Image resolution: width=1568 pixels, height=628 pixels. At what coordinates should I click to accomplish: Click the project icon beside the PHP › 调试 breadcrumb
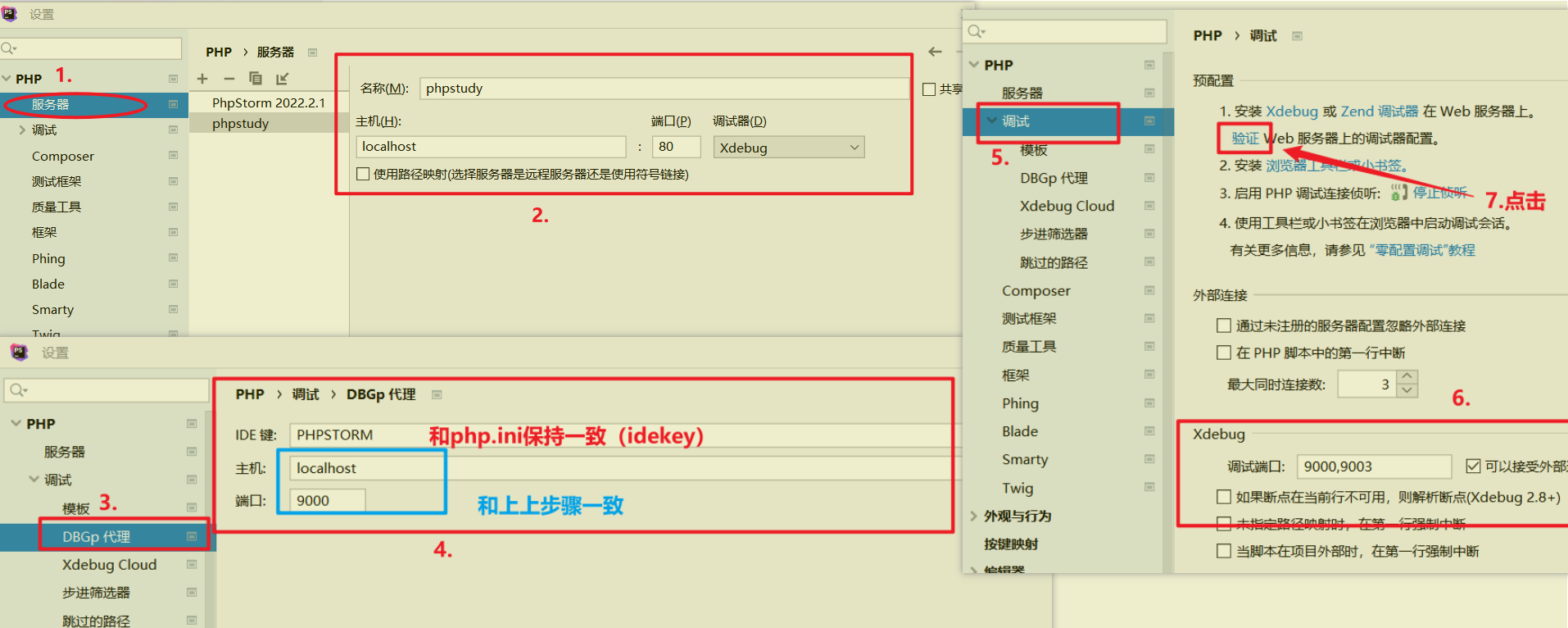click(1297, 36)
